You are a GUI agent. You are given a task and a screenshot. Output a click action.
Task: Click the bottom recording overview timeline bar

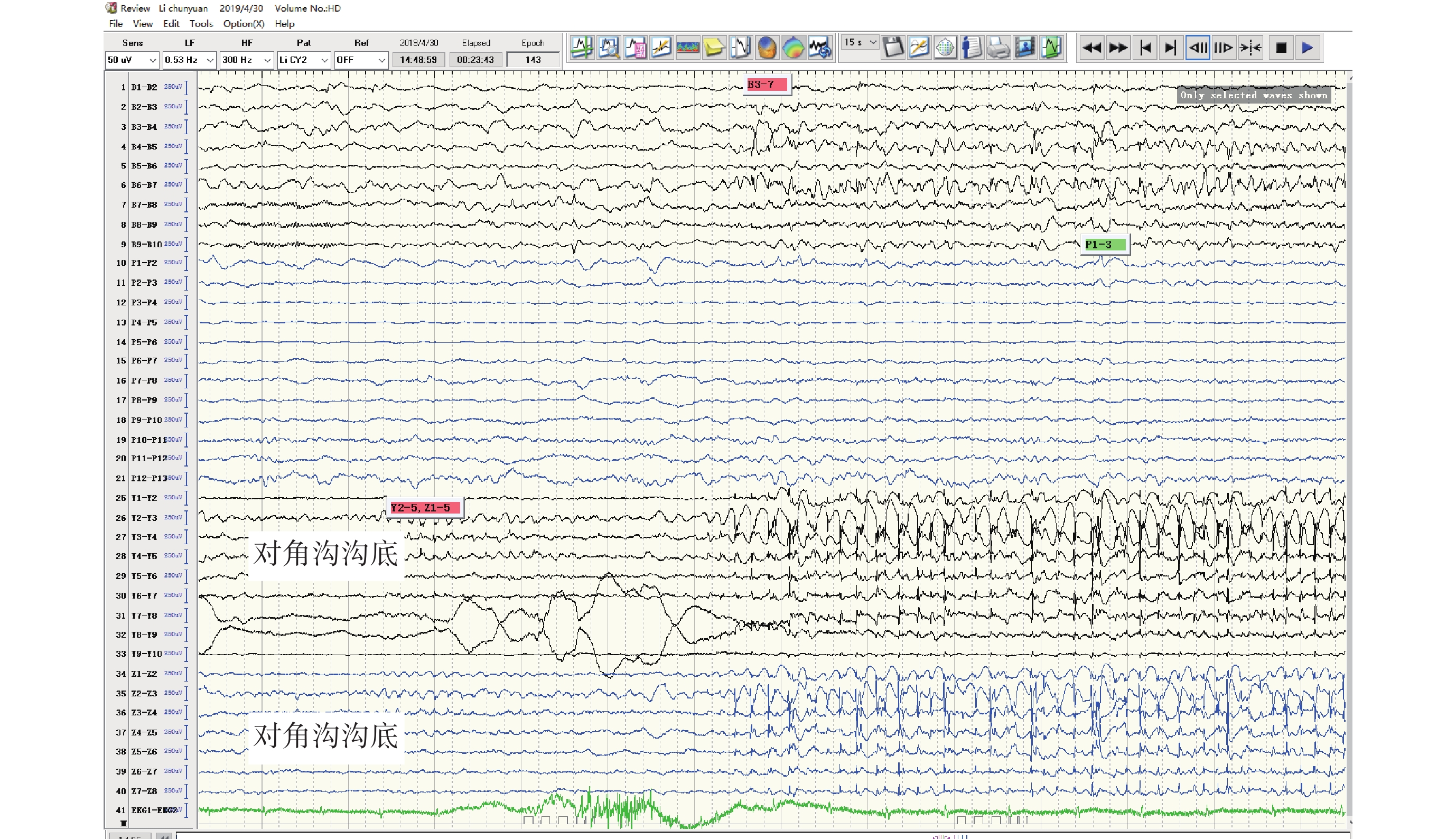click(762, 835)
